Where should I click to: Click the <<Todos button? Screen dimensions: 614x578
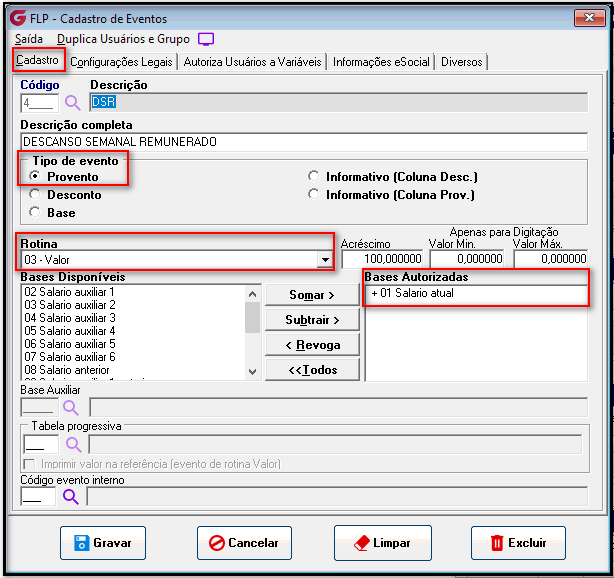(312, 370)
